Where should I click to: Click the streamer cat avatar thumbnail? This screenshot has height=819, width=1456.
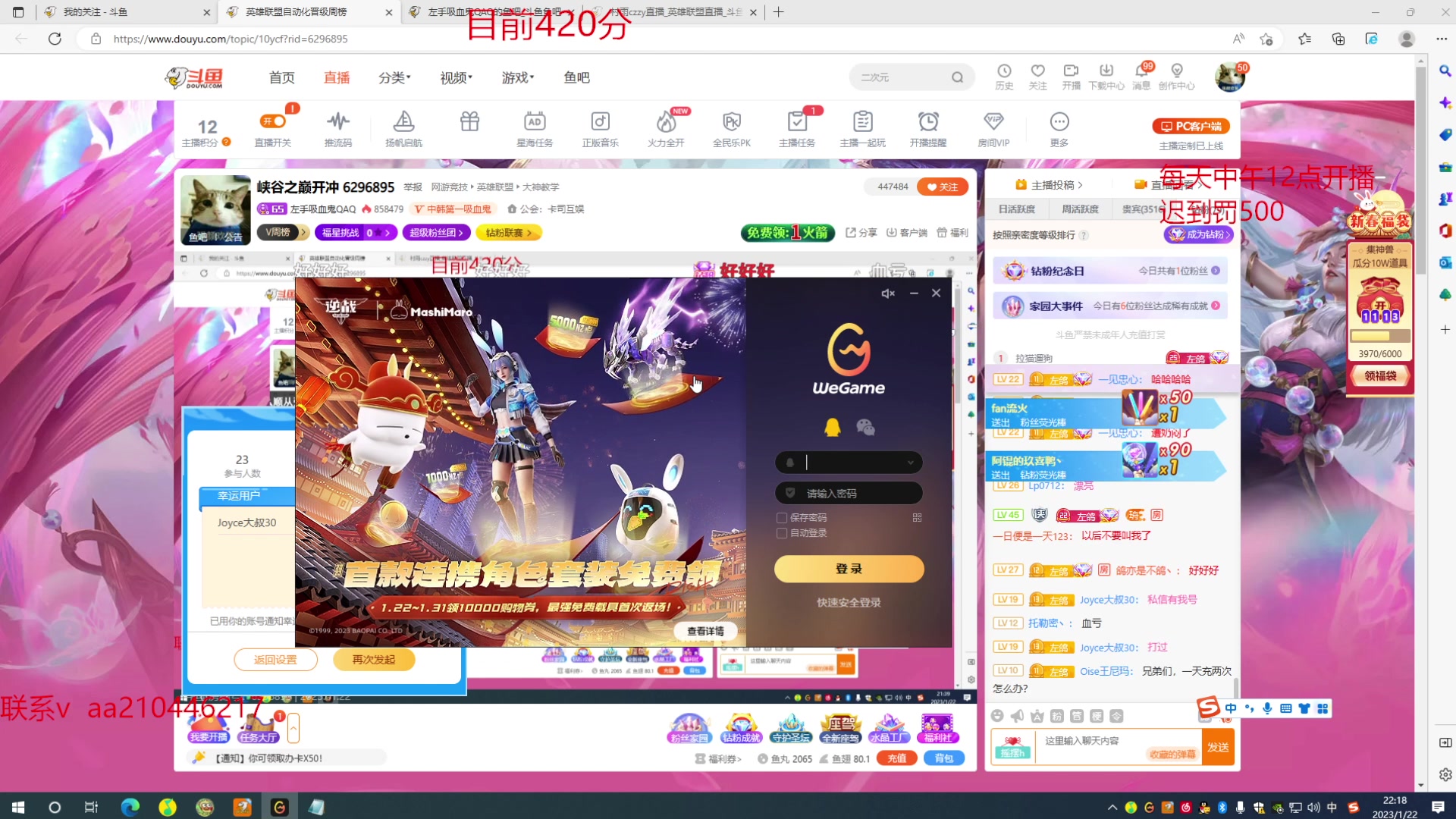coord(215,210)
